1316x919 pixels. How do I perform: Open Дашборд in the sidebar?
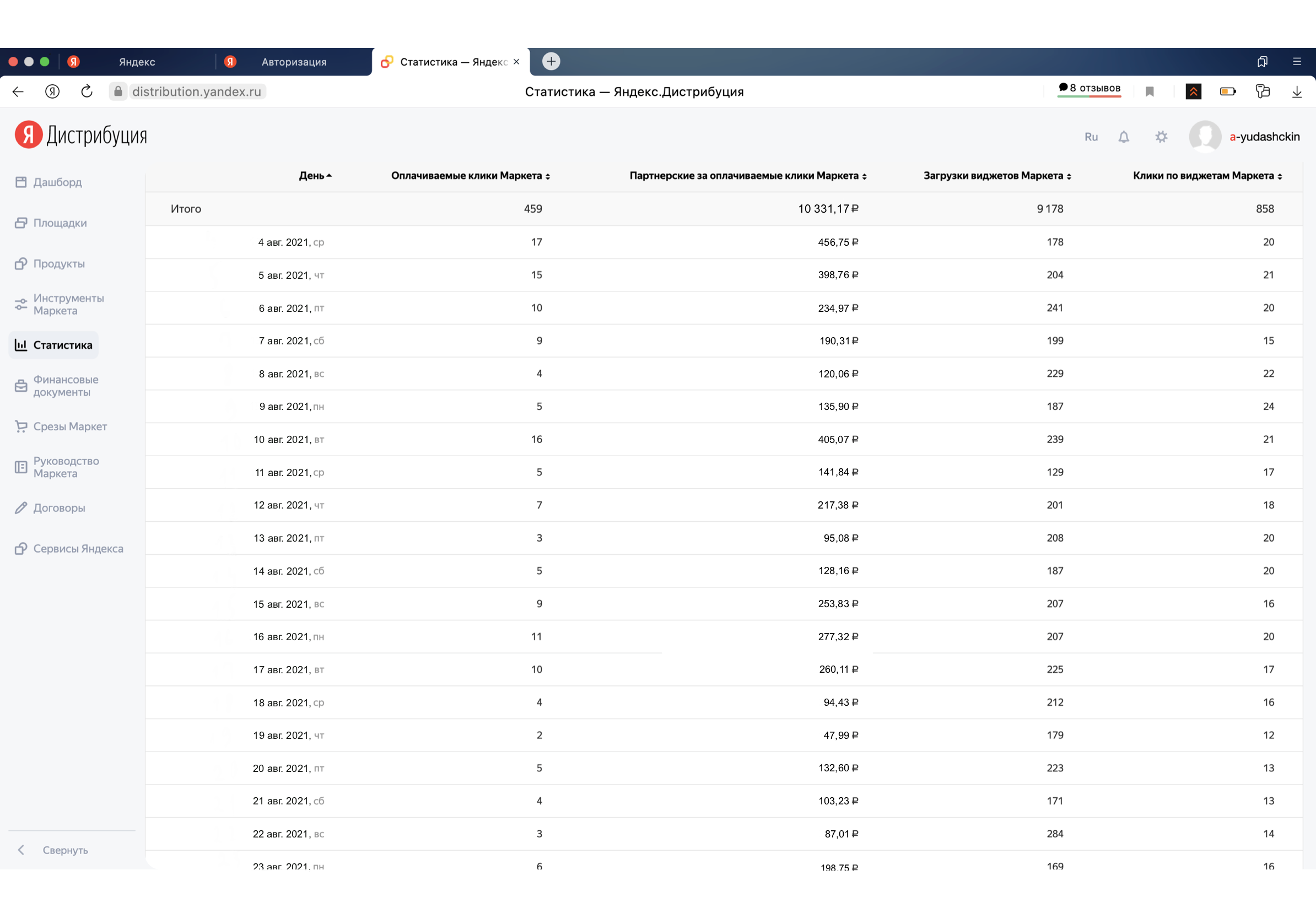[x=57, y=182]
